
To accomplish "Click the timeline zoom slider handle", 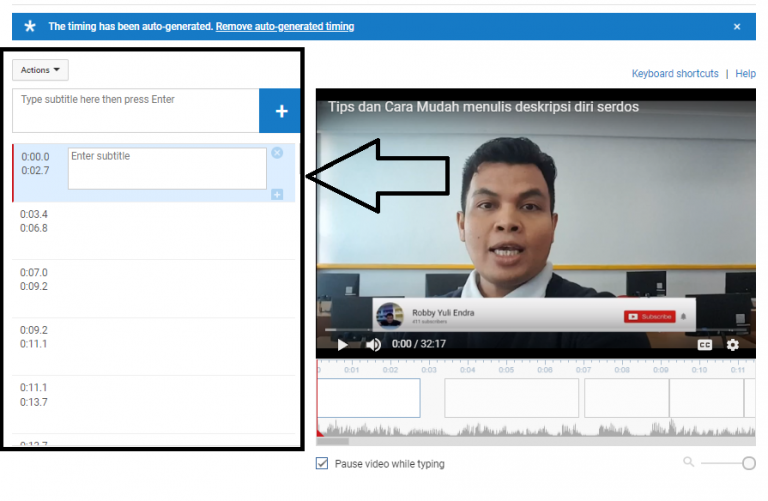I will 748,463.
